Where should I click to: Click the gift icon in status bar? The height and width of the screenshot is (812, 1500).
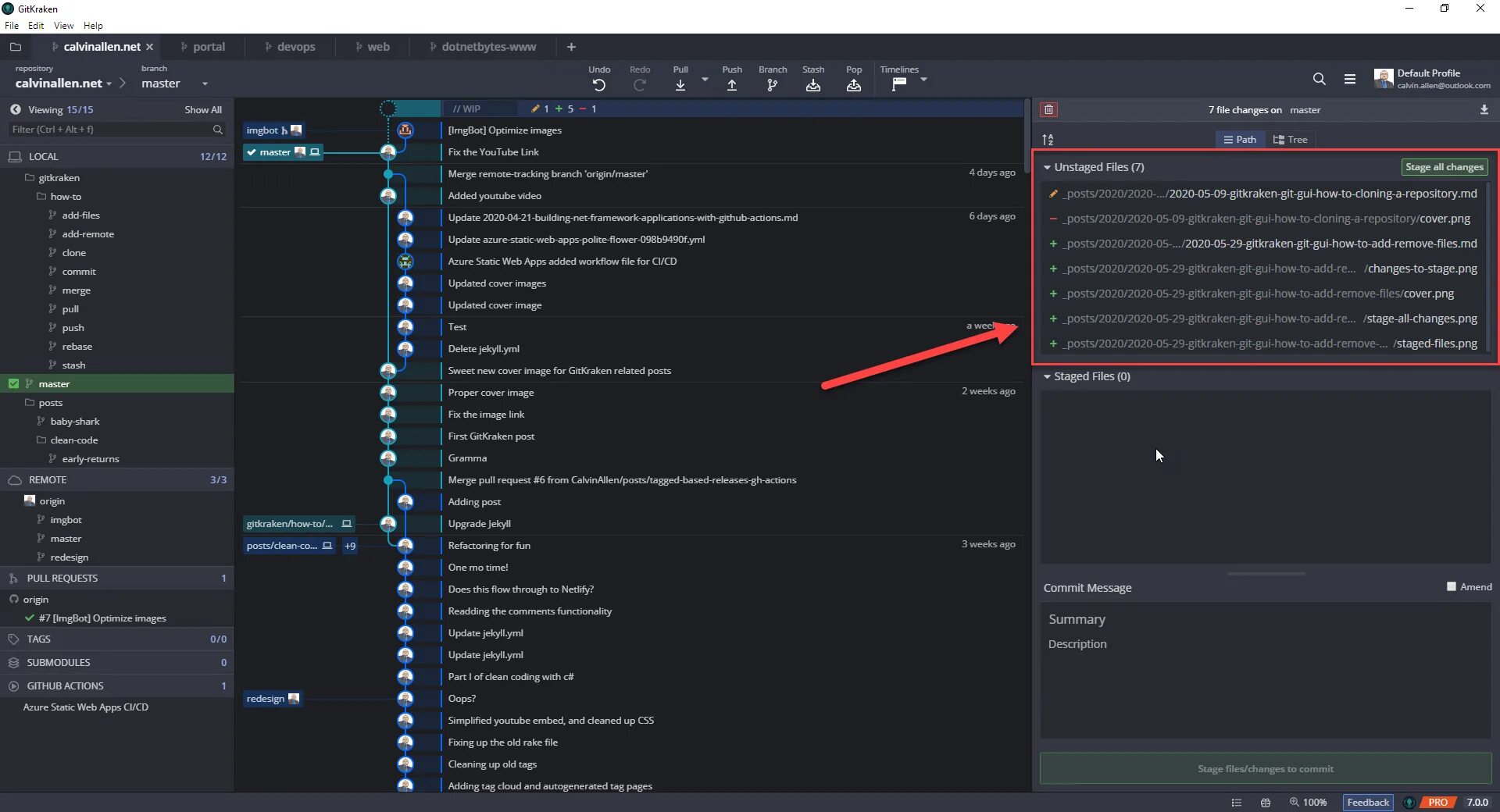click(x=1266, y=802)
